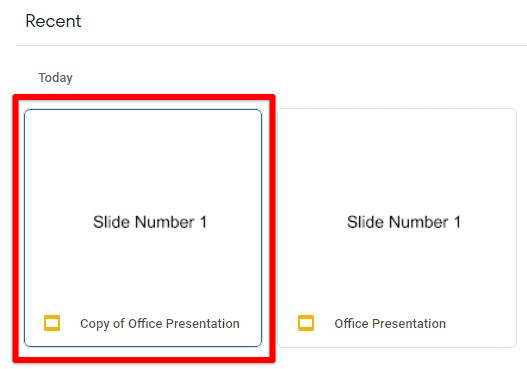527x369 pixels.
Task: Open the Office Presentation thumbnail card
Action: coord(397,228)
